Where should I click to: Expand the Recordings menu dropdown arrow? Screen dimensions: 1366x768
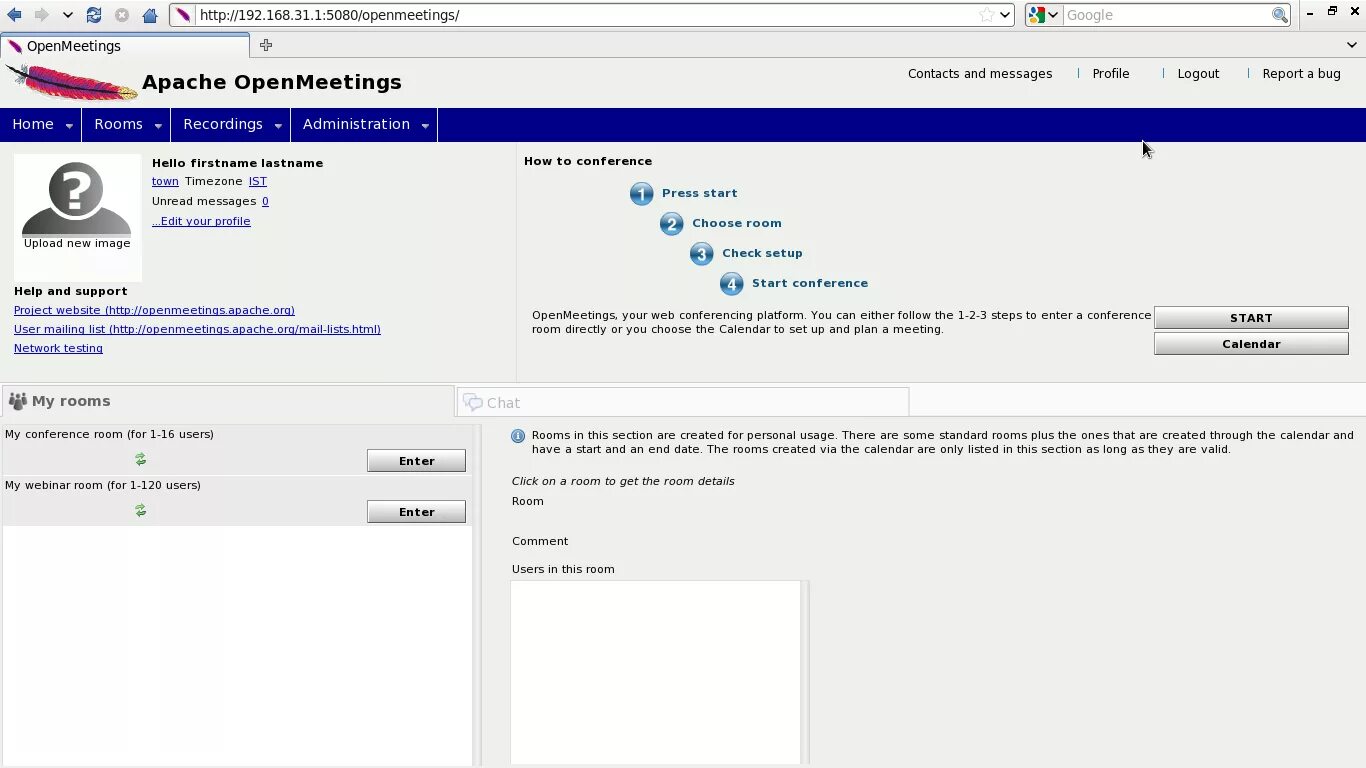pos(278,126)
